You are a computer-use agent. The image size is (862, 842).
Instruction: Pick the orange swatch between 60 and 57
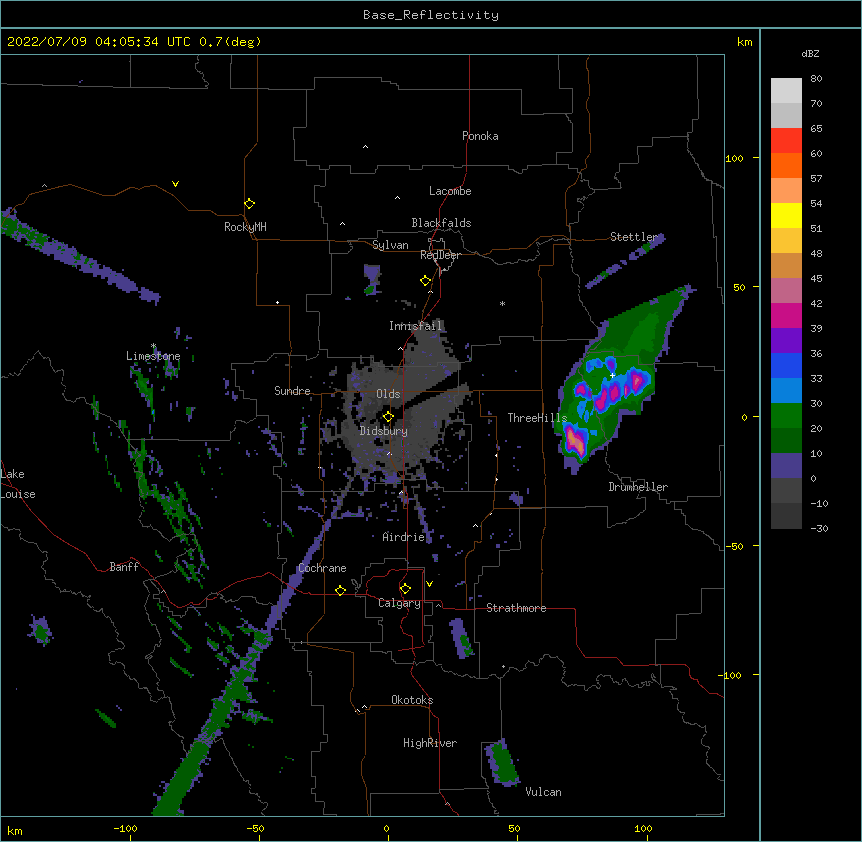click(x=786, y=165)
